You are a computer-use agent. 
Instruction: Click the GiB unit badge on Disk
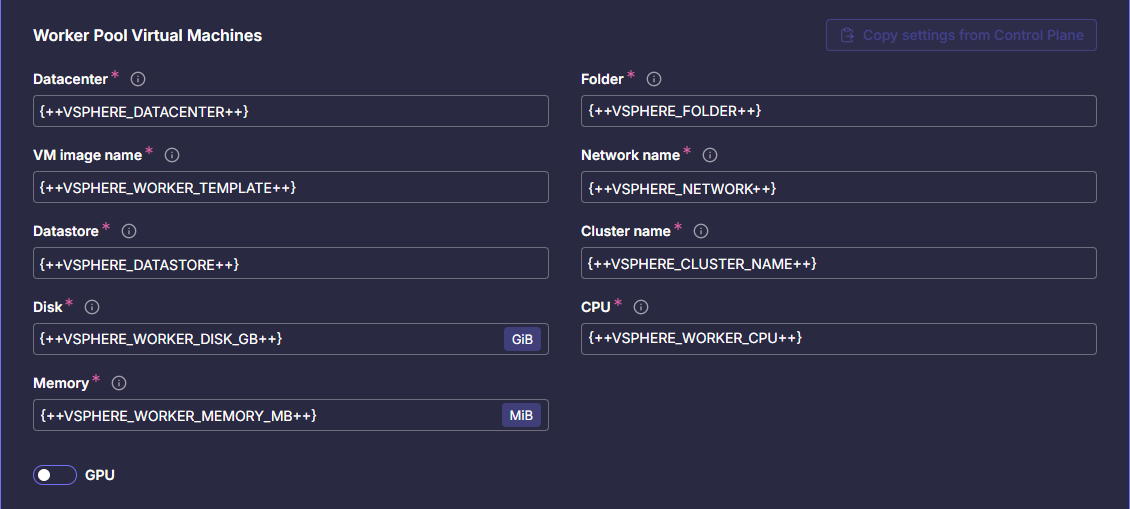522,339
